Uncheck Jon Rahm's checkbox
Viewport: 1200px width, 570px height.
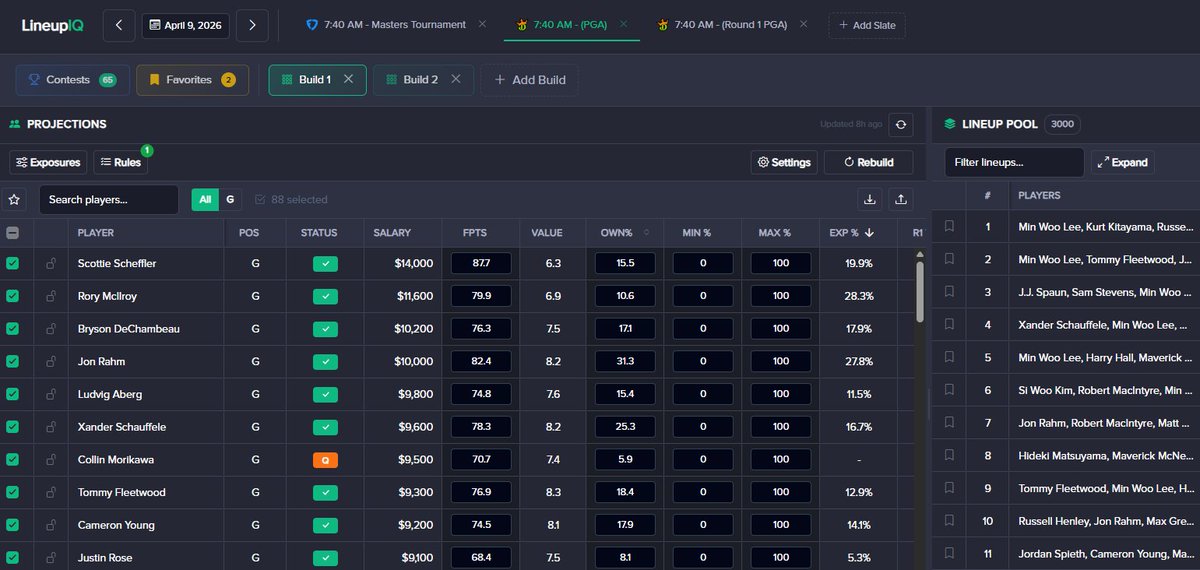12,361
